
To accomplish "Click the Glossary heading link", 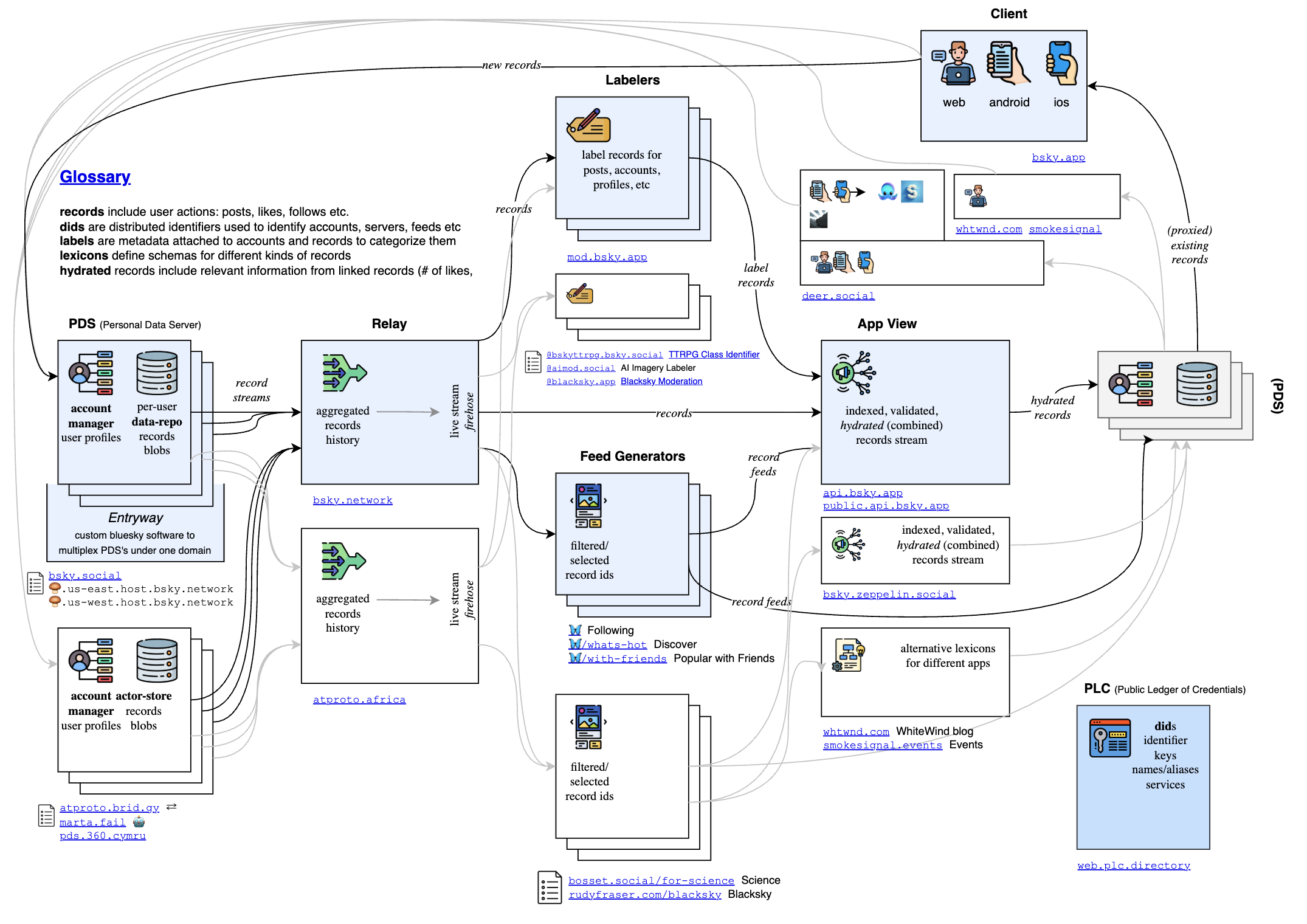I will pos(95,177).
